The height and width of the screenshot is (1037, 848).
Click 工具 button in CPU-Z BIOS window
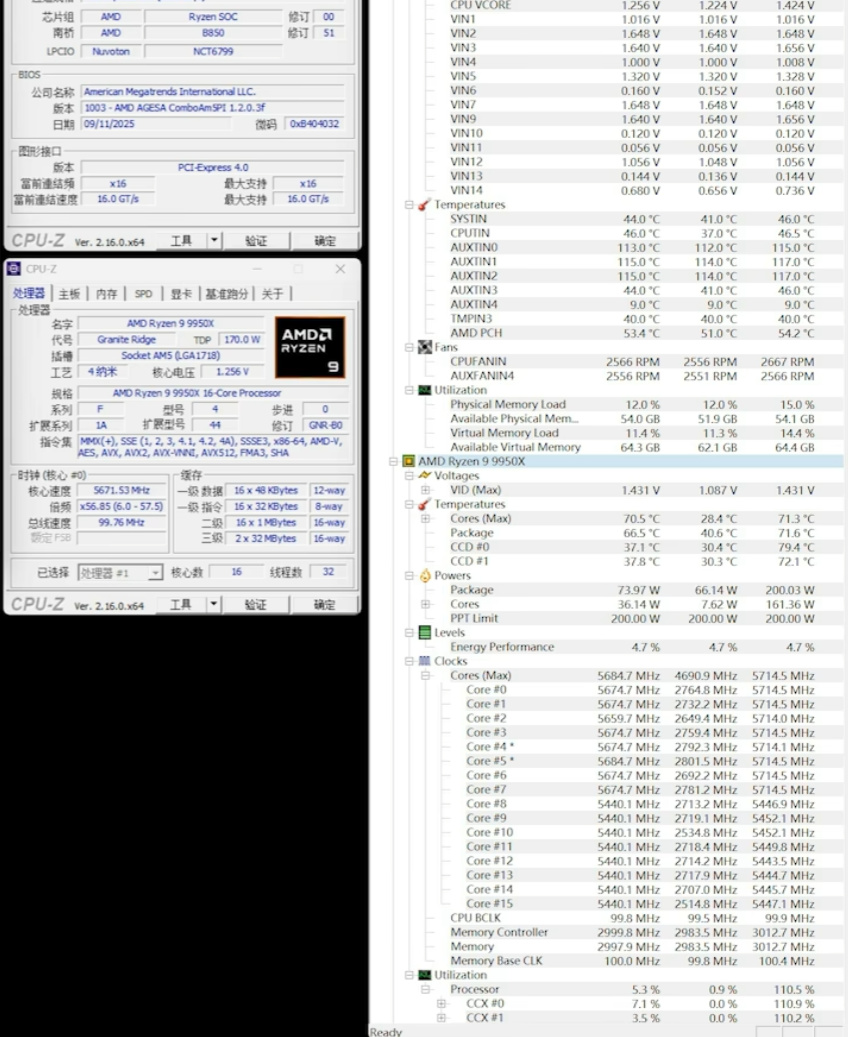pyautogui.click(x=182, y=241)
